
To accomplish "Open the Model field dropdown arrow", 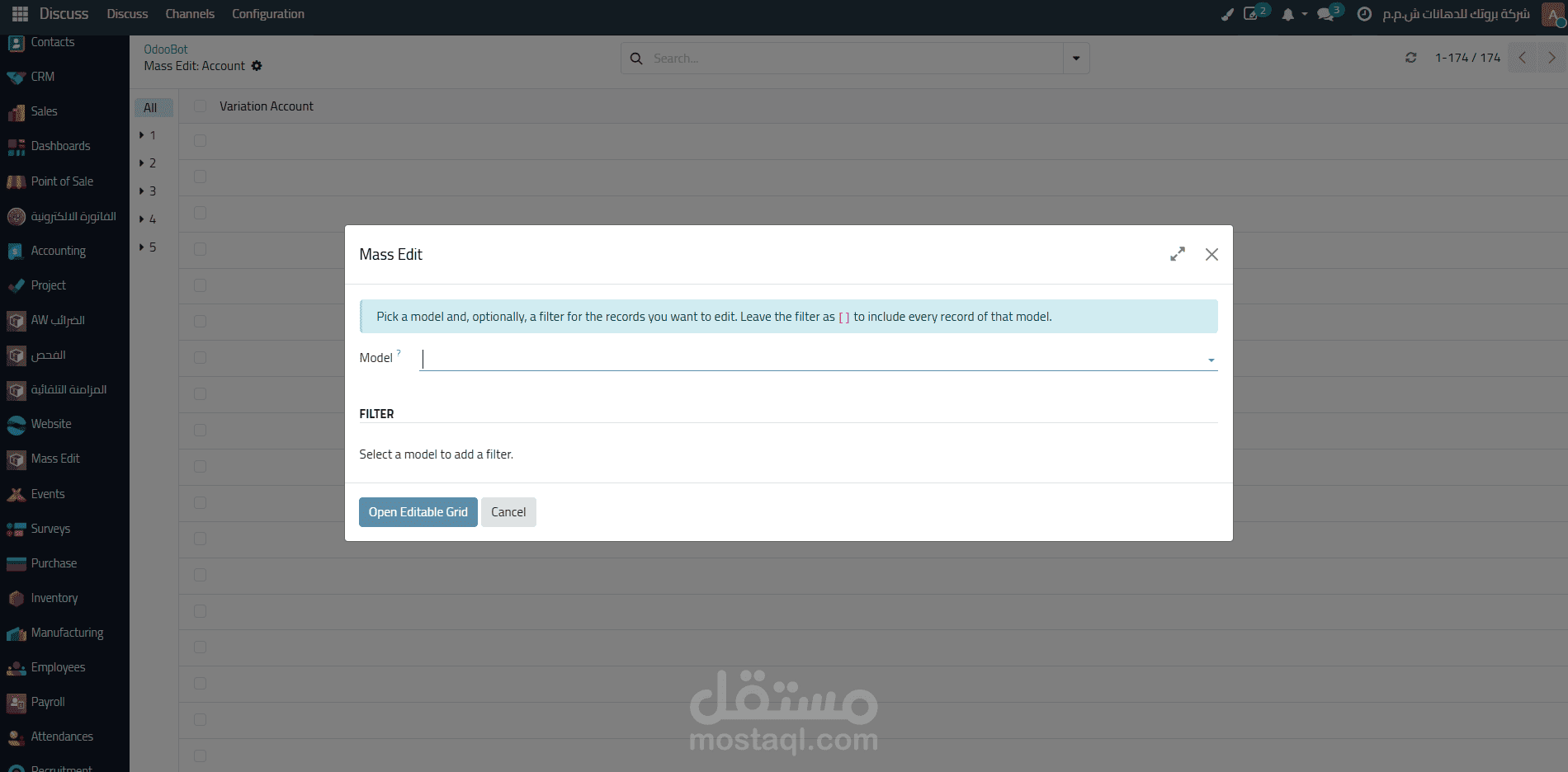I will [1211, 360].
